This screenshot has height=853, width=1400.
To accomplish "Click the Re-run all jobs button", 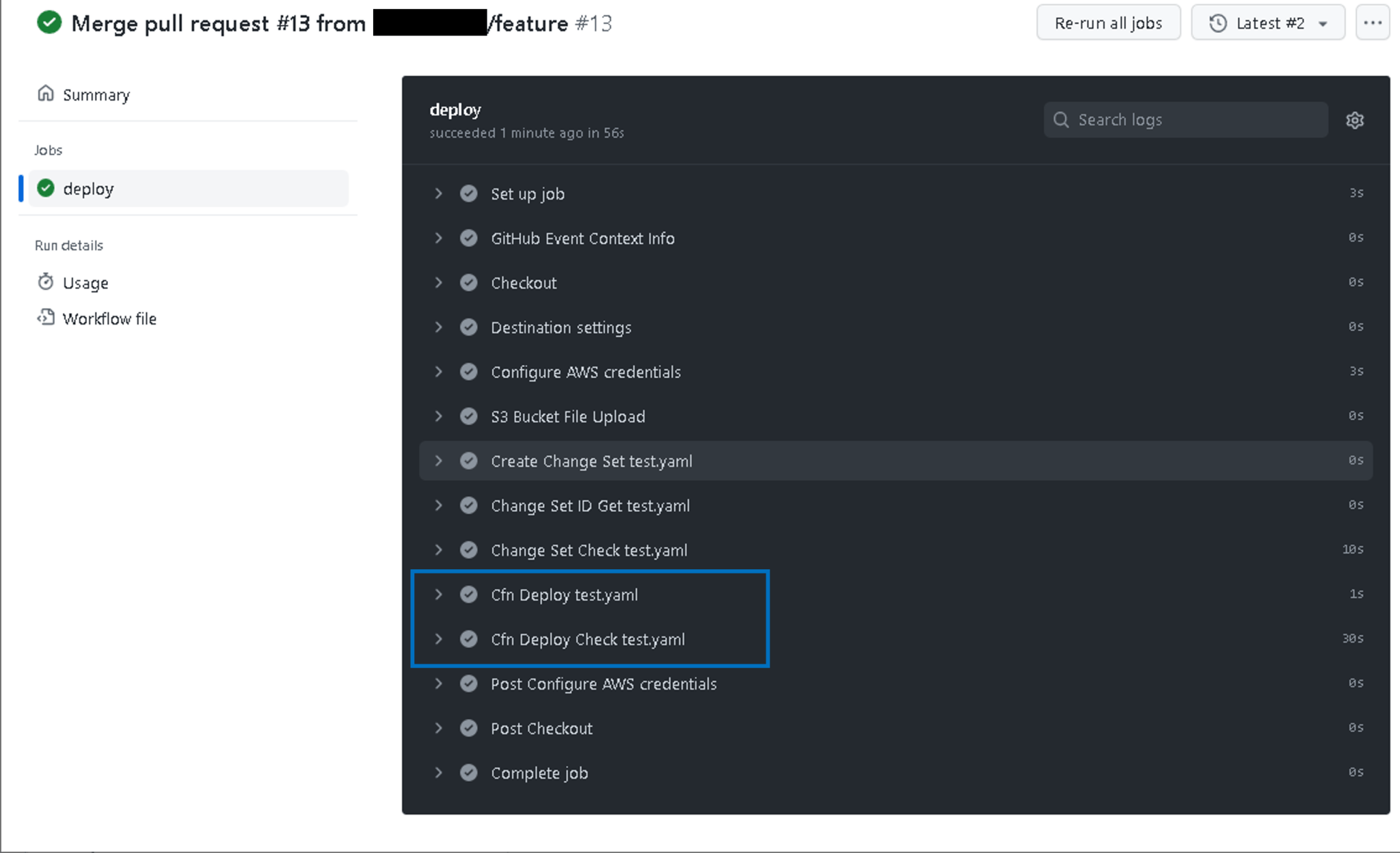I will point(1108,23).
